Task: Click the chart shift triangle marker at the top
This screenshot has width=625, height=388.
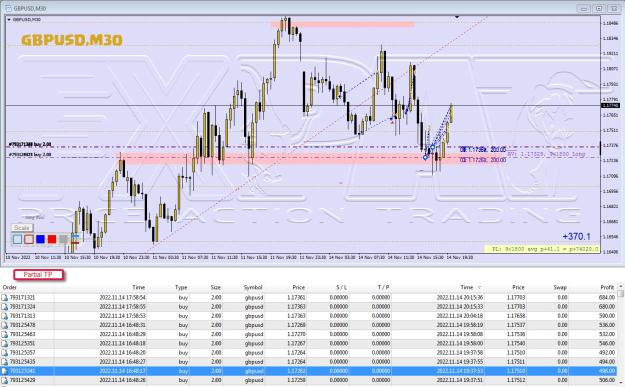Action: [457, 17]
